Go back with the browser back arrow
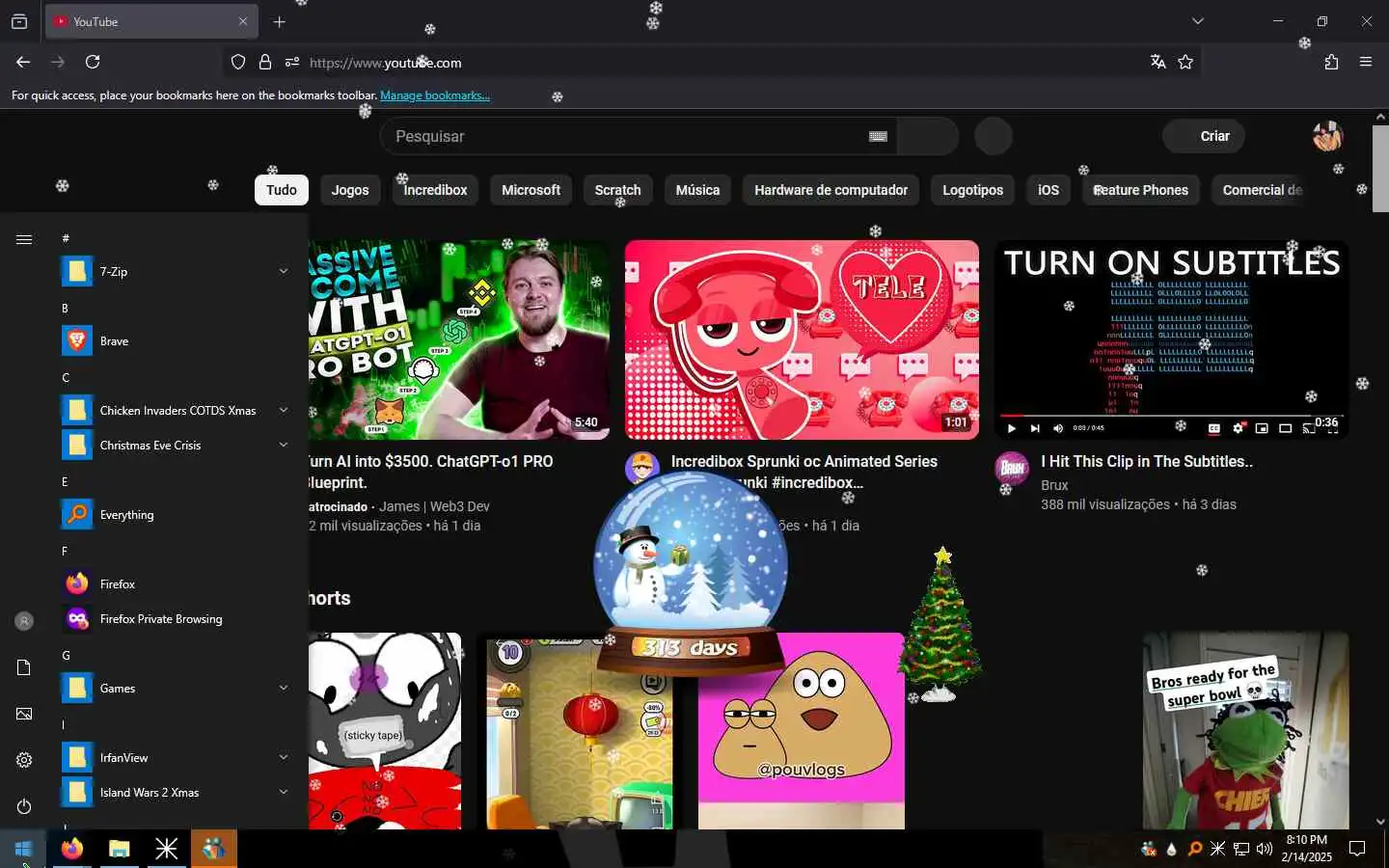The width and height of the screenshot is (1389, 868). (x=23, y=62)
